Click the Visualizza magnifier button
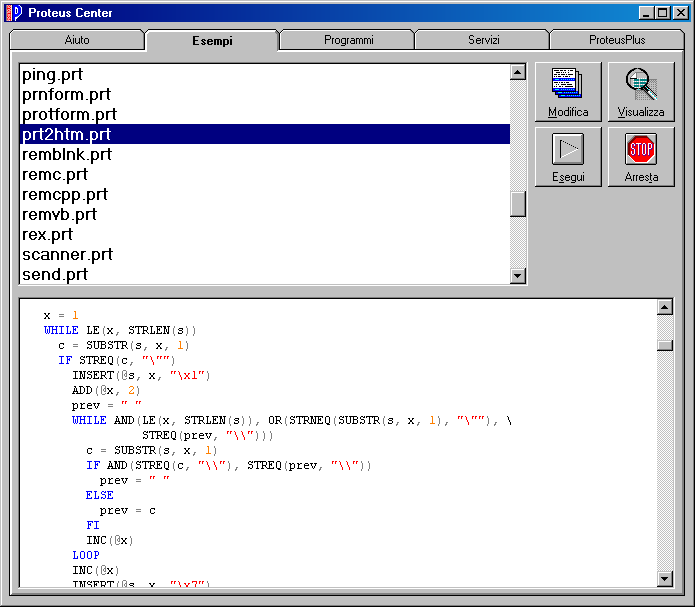Viewport: 695px width, 607px height. (641, 92)
